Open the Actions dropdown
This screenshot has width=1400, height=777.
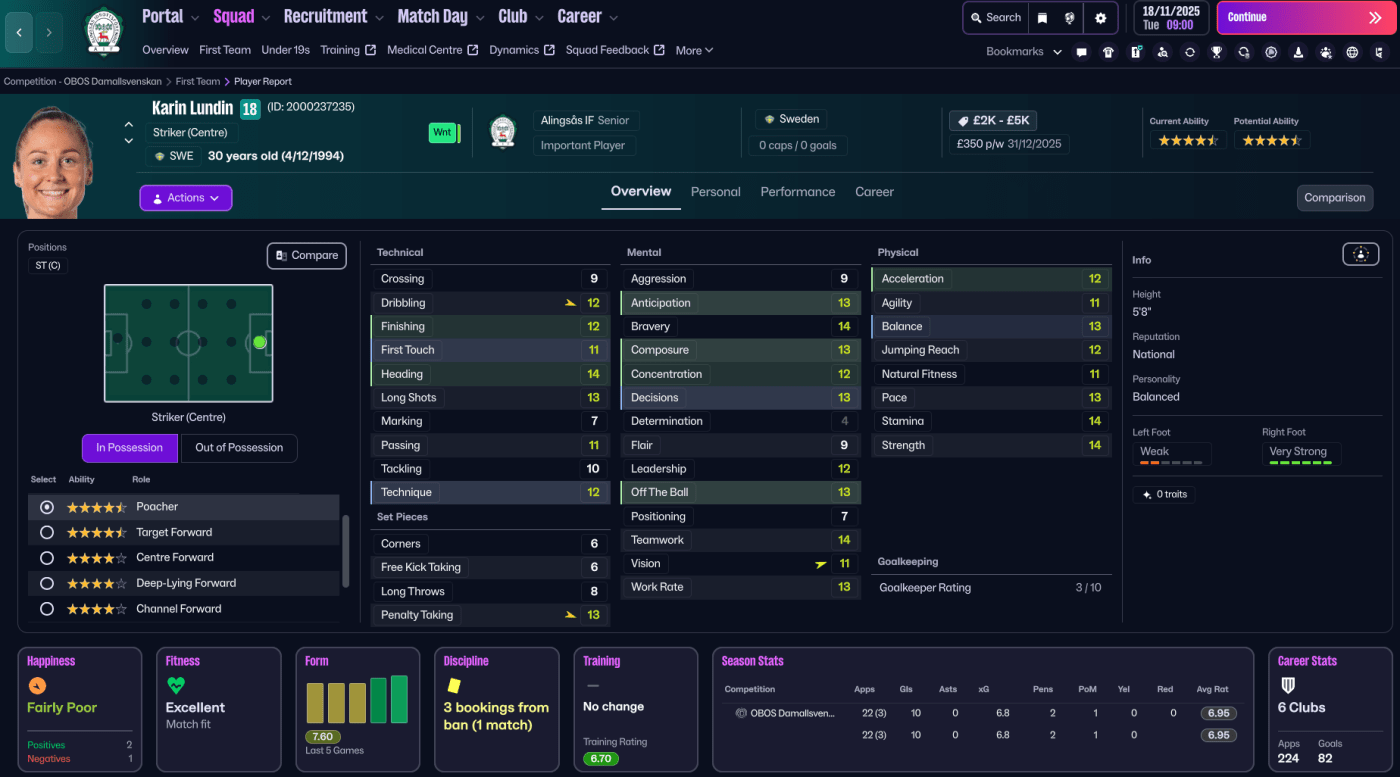(x=186, y=198)
